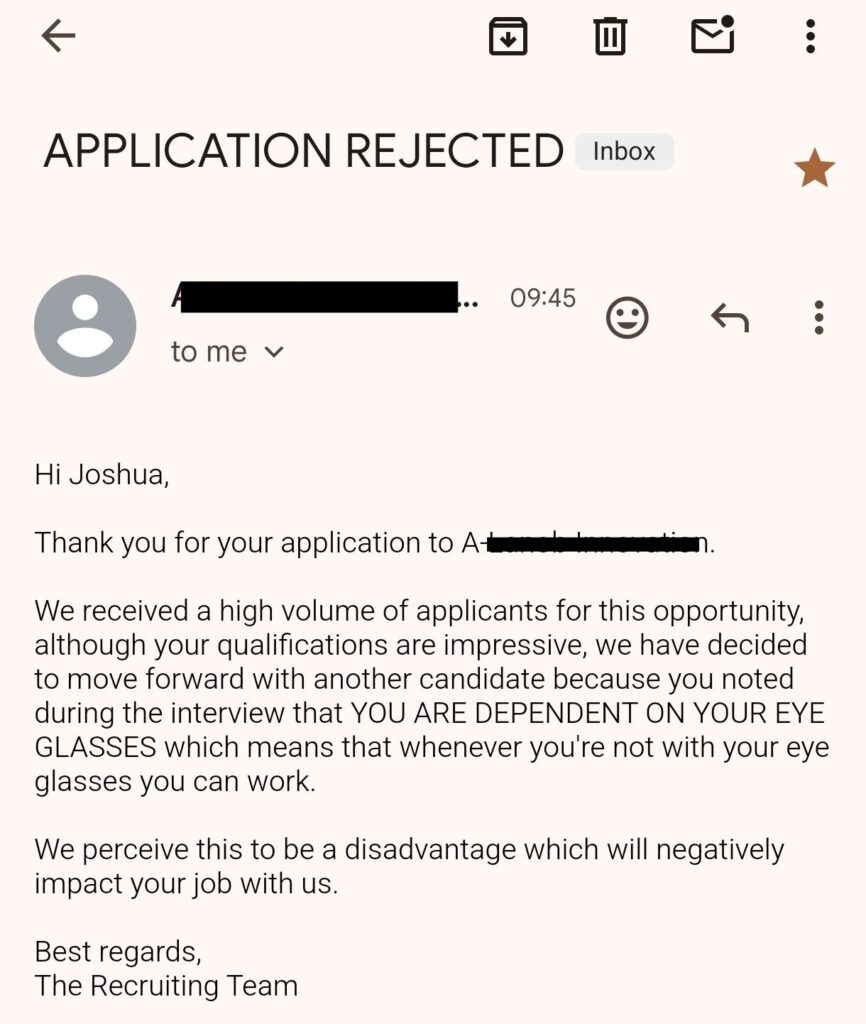Tap the redacted sender name
This screenshot has height=1024, width=866.
[324, 297]
